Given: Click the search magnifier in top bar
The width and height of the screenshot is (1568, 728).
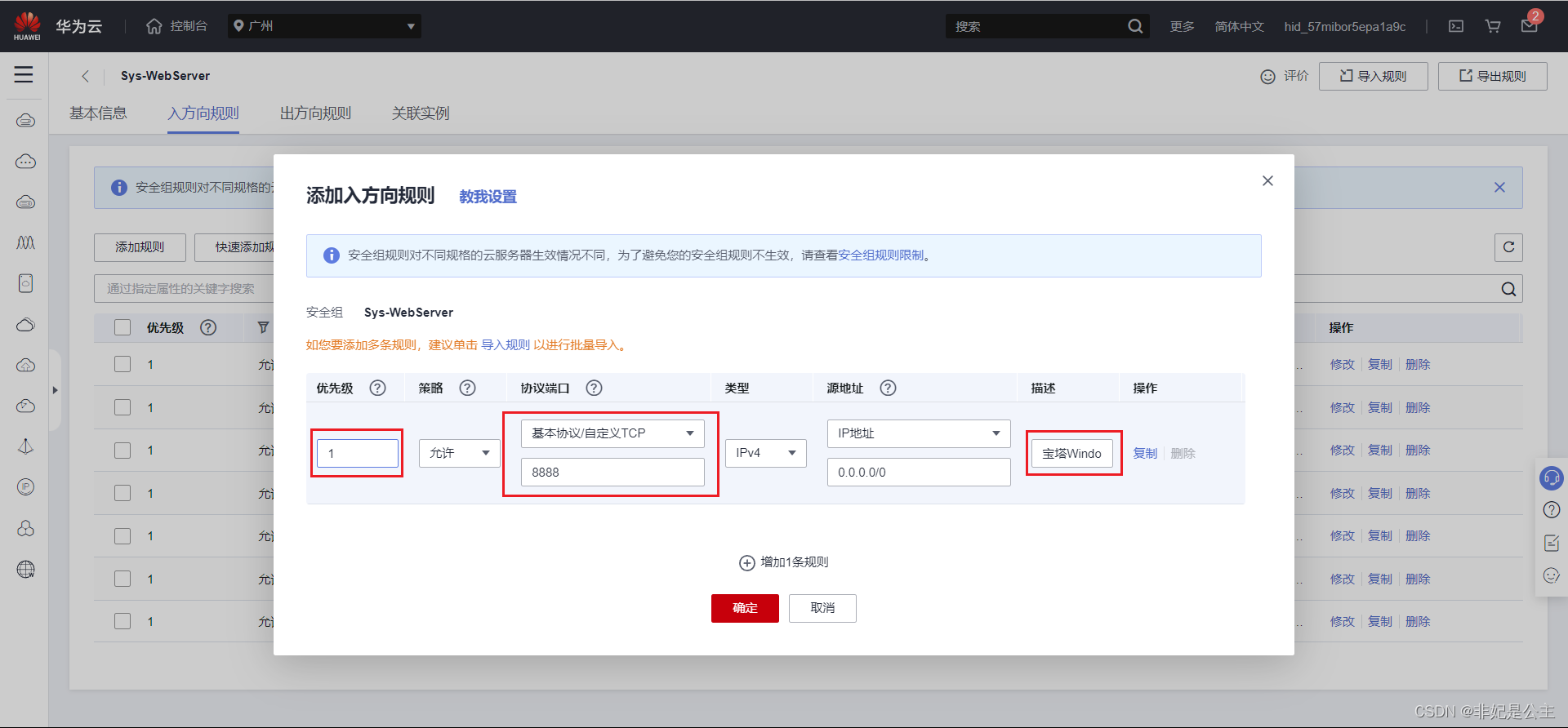Looking at the screenshot, I should [1135, 26].
